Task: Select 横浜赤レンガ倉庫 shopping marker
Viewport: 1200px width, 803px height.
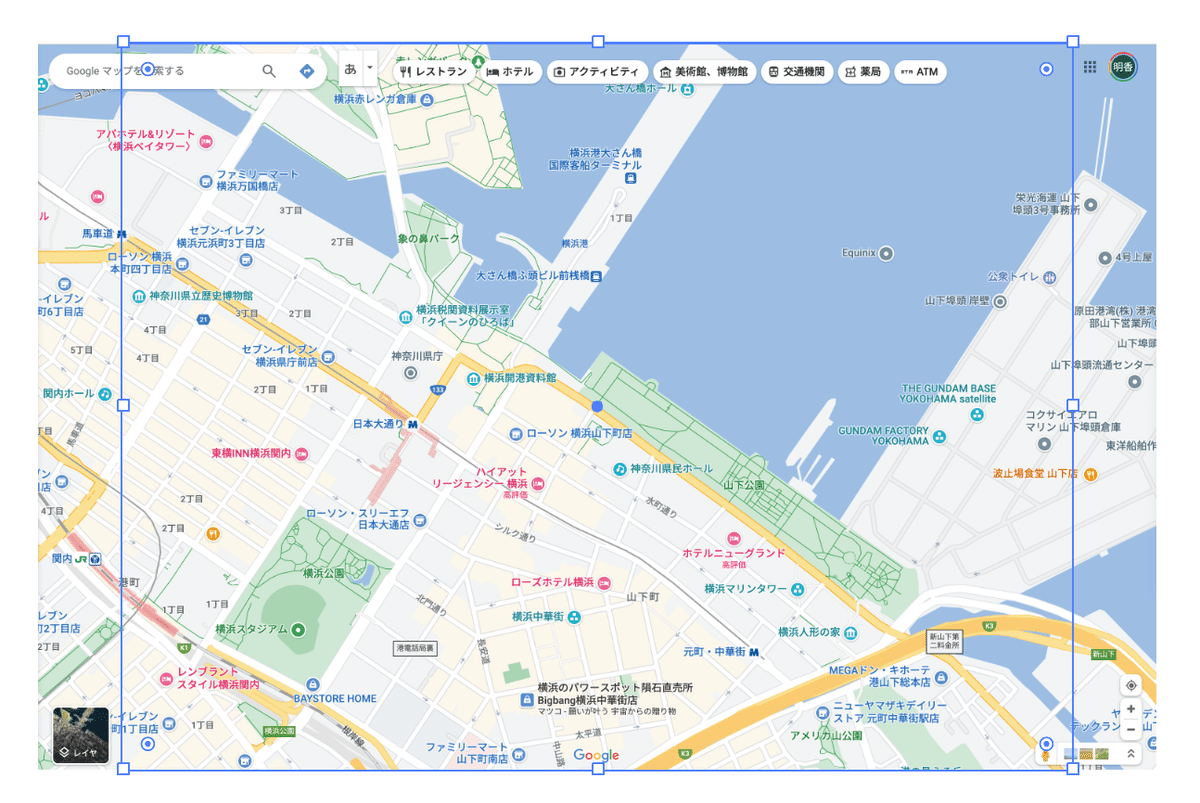Action: coord(427,100)
